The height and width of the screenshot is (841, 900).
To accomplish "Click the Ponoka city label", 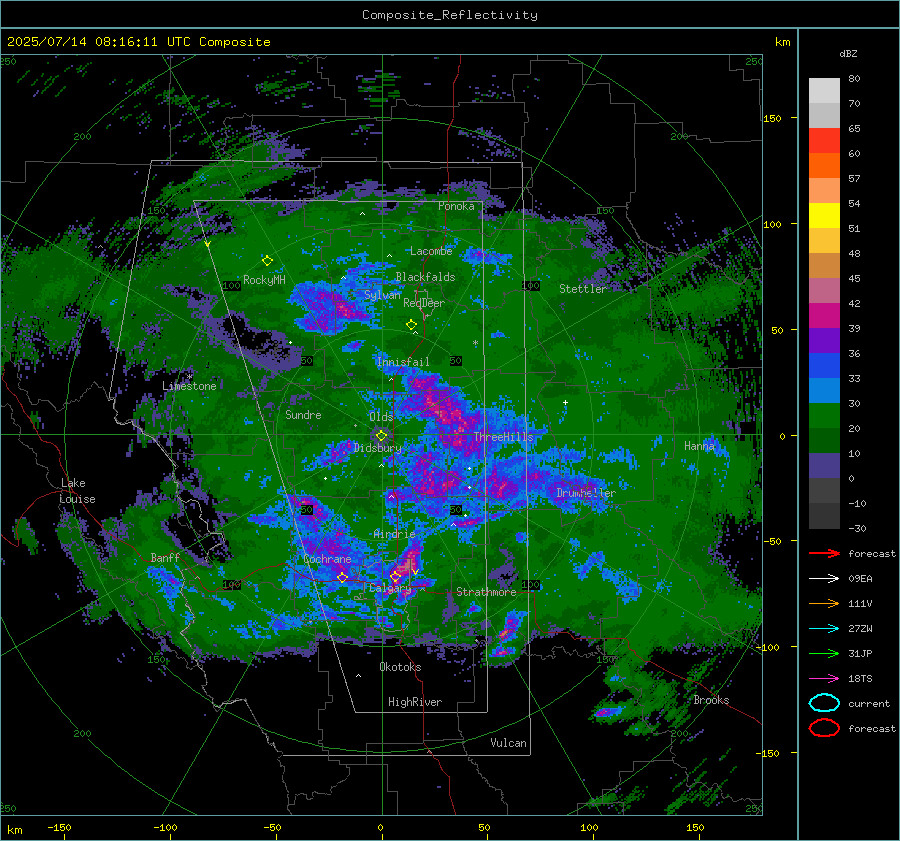I will point(456,206).
